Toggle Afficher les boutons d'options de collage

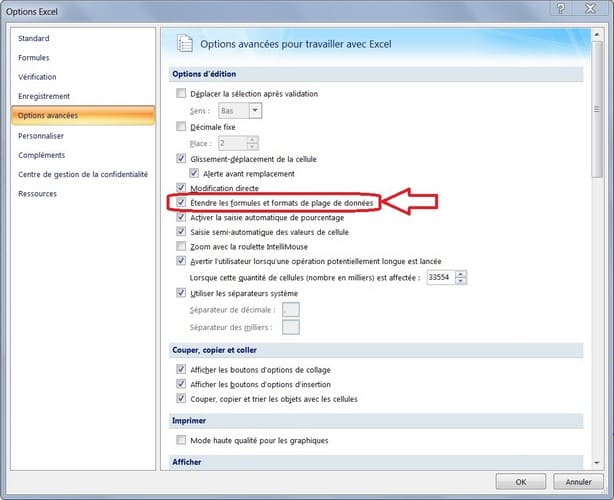[x=181, y=369]
